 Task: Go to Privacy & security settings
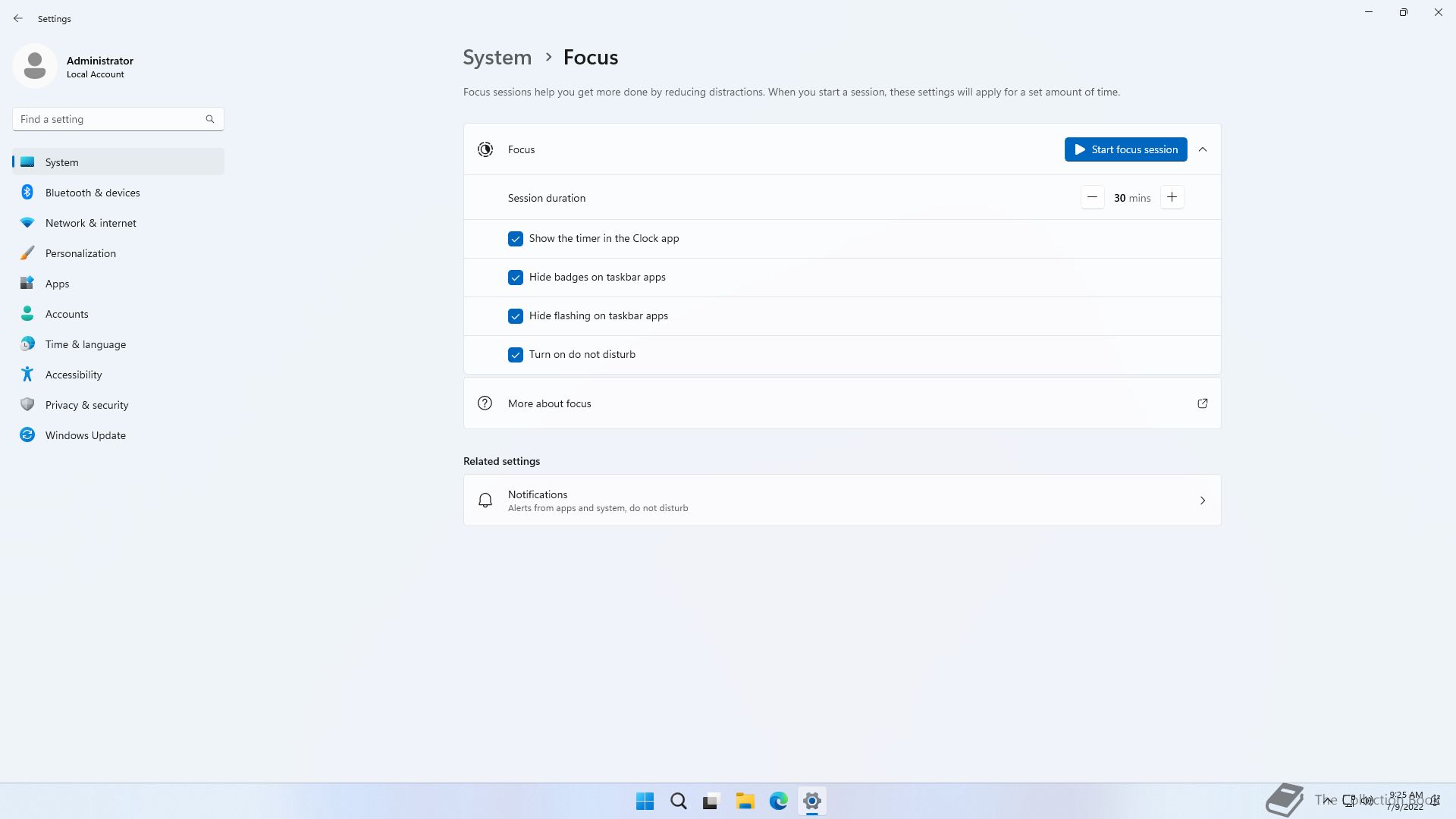tap(118, 405)
